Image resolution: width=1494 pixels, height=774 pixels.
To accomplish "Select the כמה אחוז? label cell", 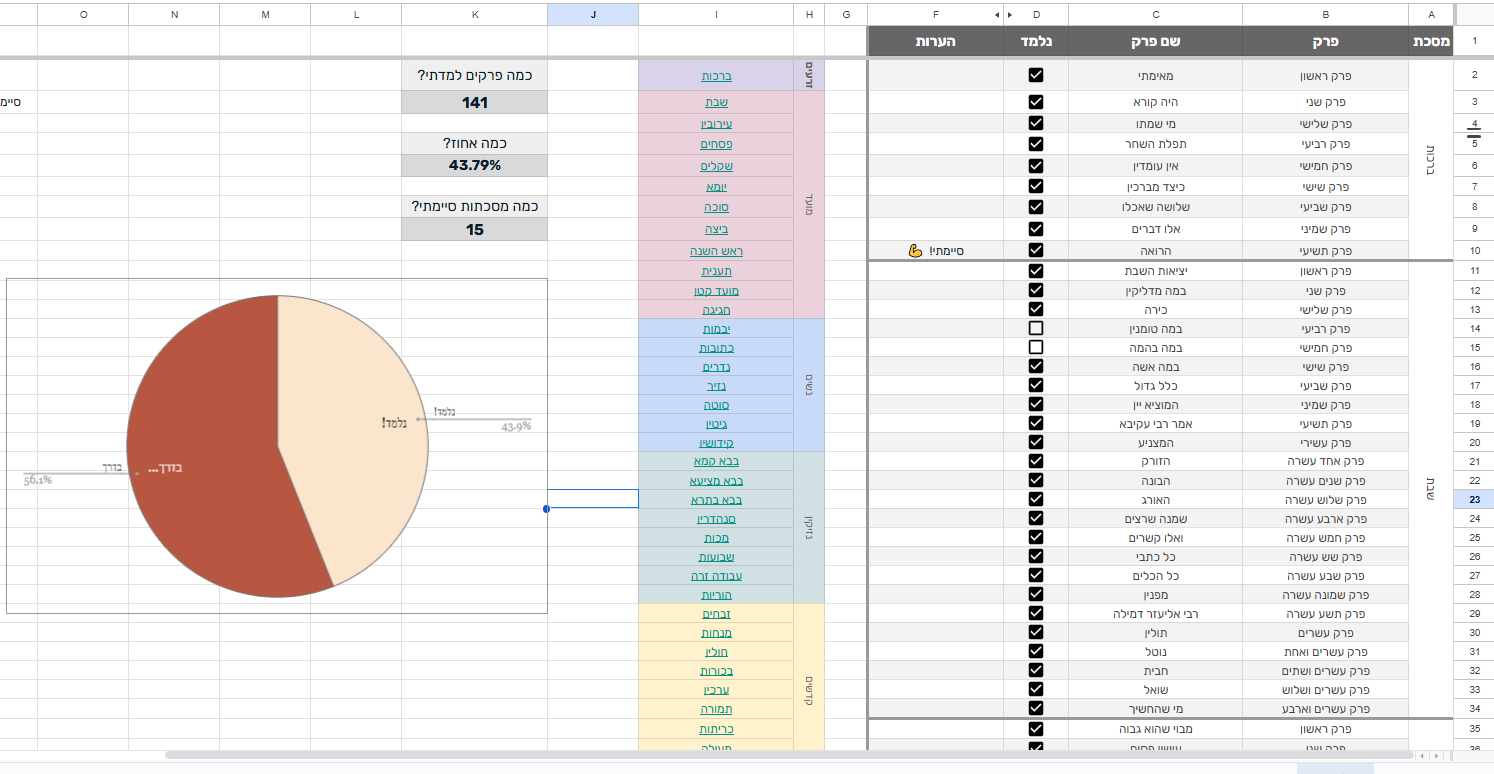I will click(475, 143).
